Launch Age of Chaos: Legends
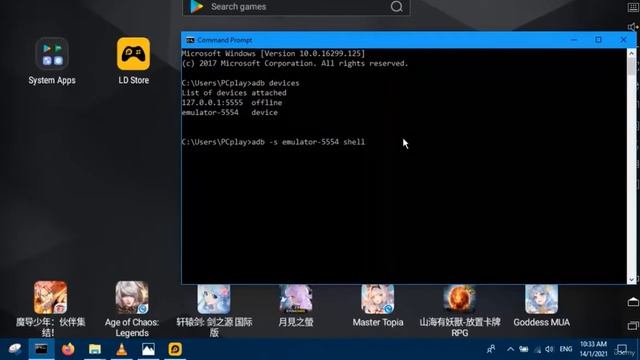 pos(132,297)
